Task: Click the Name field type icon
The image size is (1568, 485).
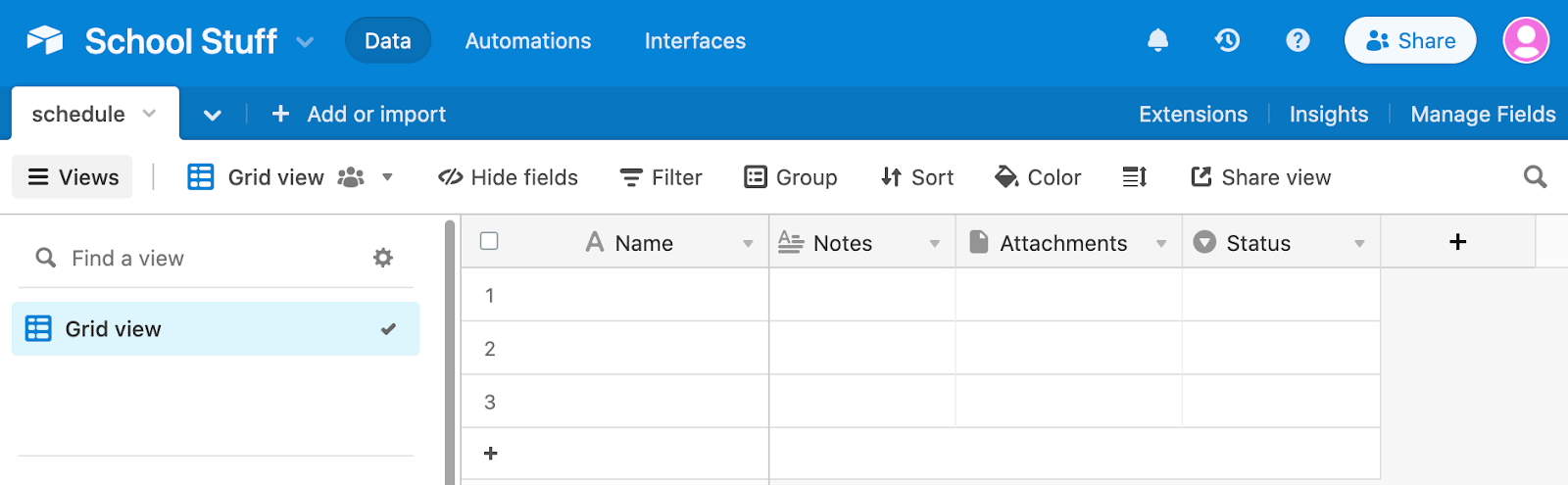Action: tap(594, 242)
